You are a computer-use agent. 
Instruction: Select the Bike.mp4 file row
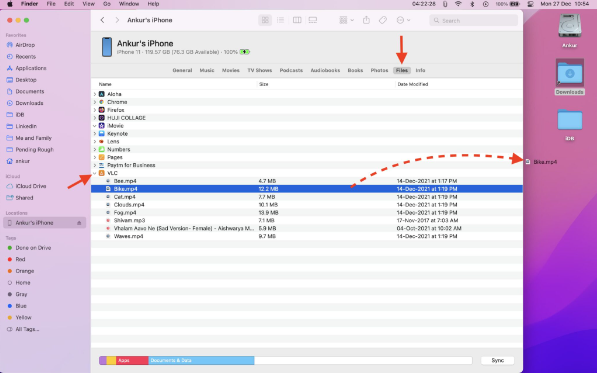(x=306, y=189)
